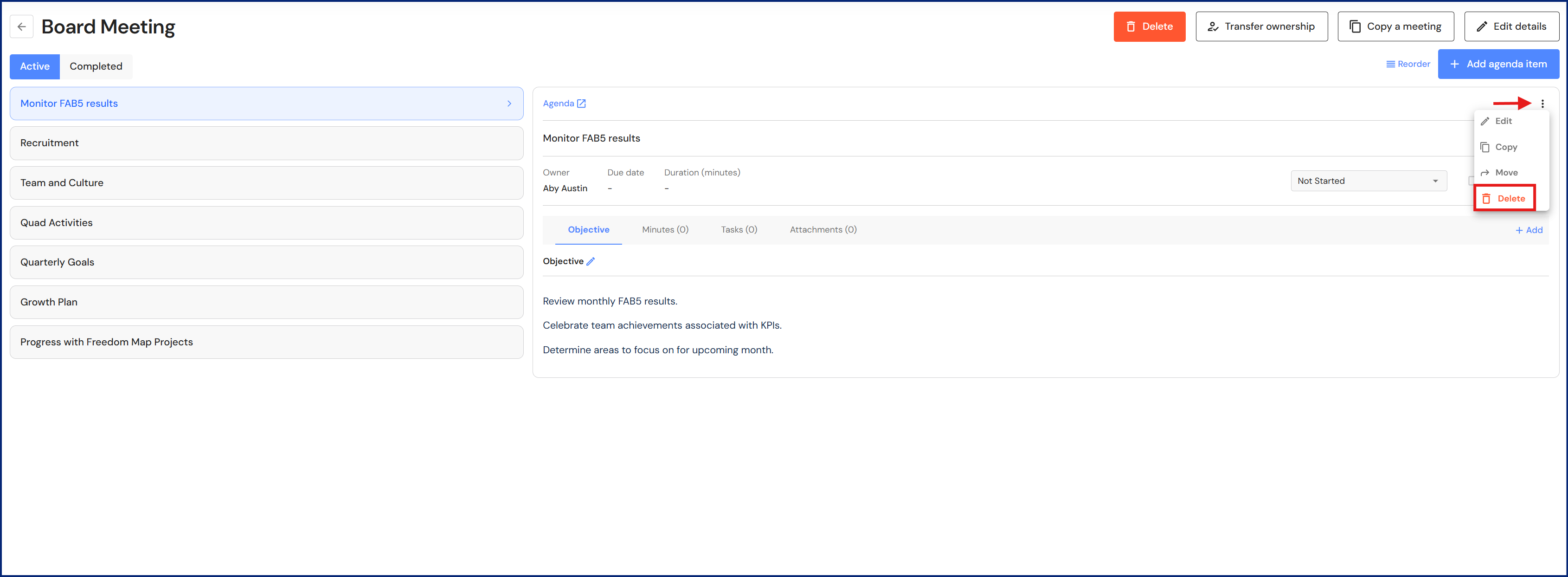The width and height of the screenshot is (1568, 577).
Task: Open the three-dot agenda item options menu
Action: click(x=1542, y=104)
